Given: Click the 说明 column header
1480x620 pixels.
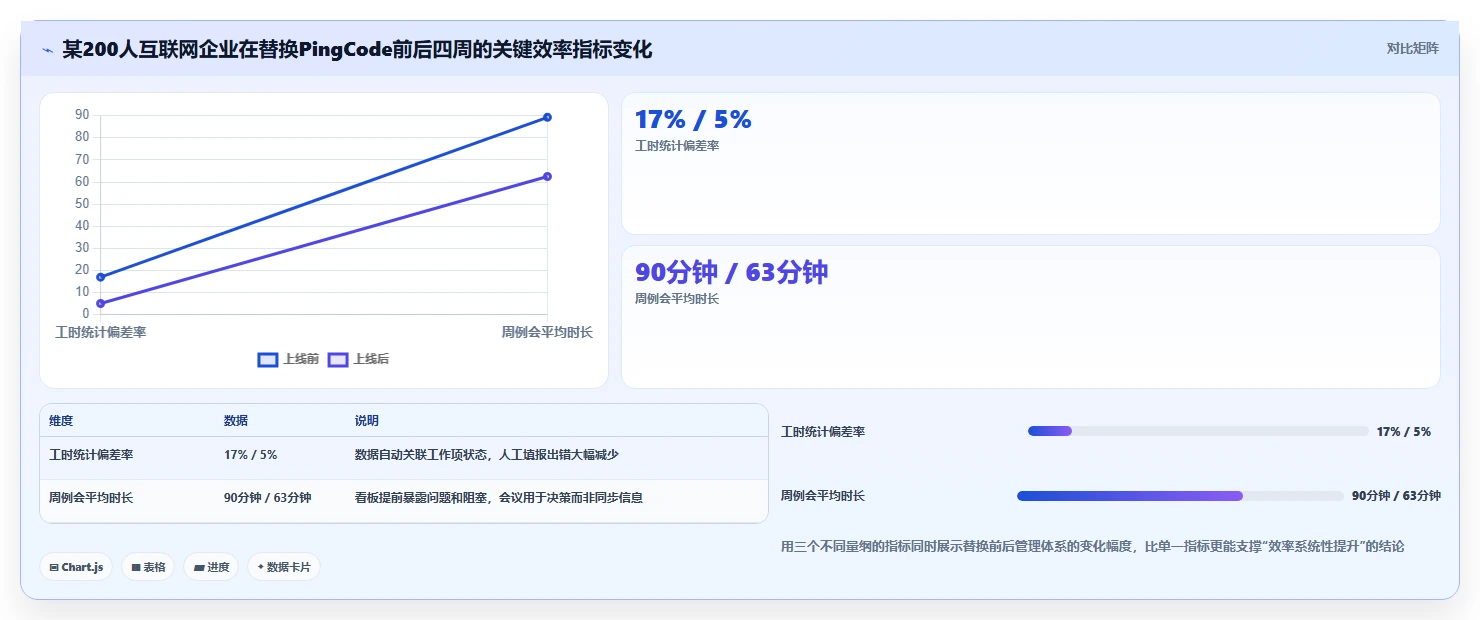Looking at the screenshot, I should tap(367, 421).
